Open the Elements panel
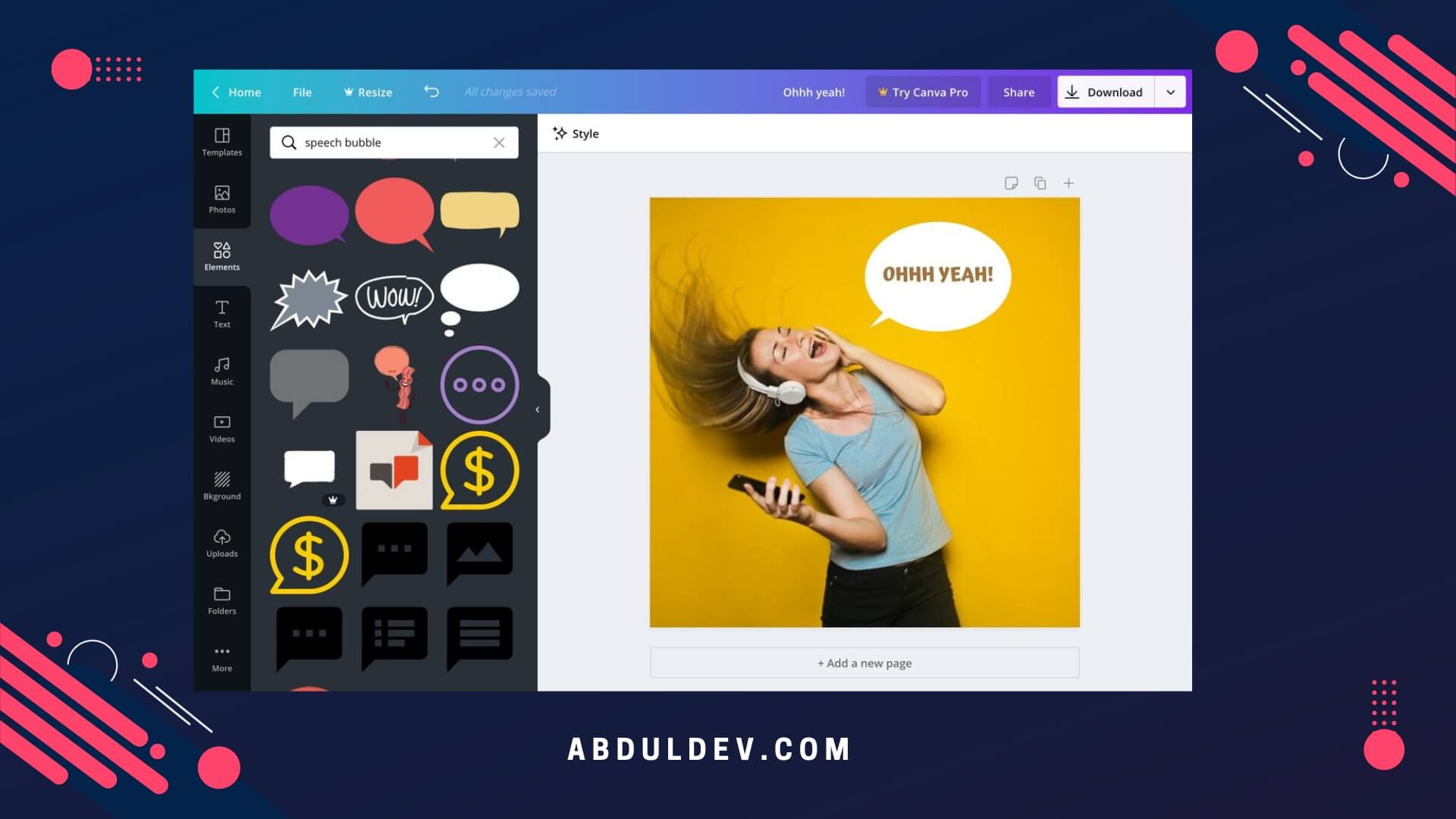1456x819 pixels. [222, 256]
